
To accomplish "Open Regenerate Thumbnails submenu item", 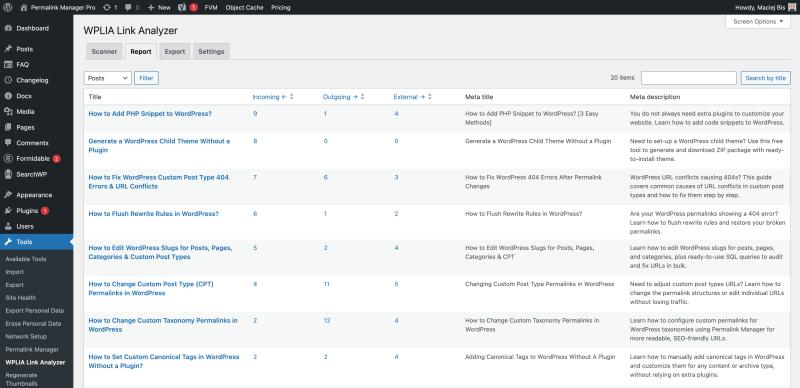I will (21, 379).
